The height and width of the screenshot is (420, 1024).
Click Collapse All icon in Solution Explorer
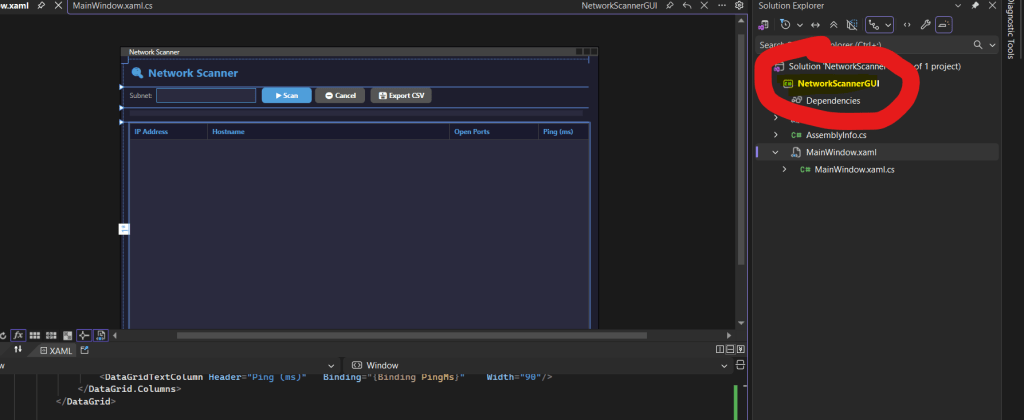[x=835, y=24]
